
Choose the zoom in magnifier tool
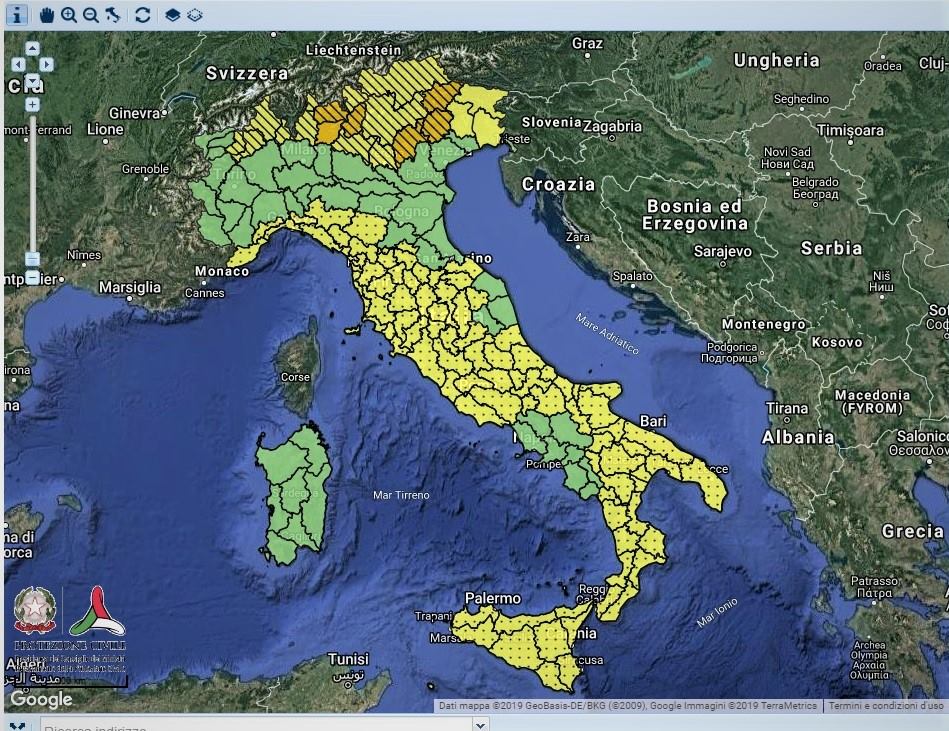pyautogui.click(x=69, y=15)
